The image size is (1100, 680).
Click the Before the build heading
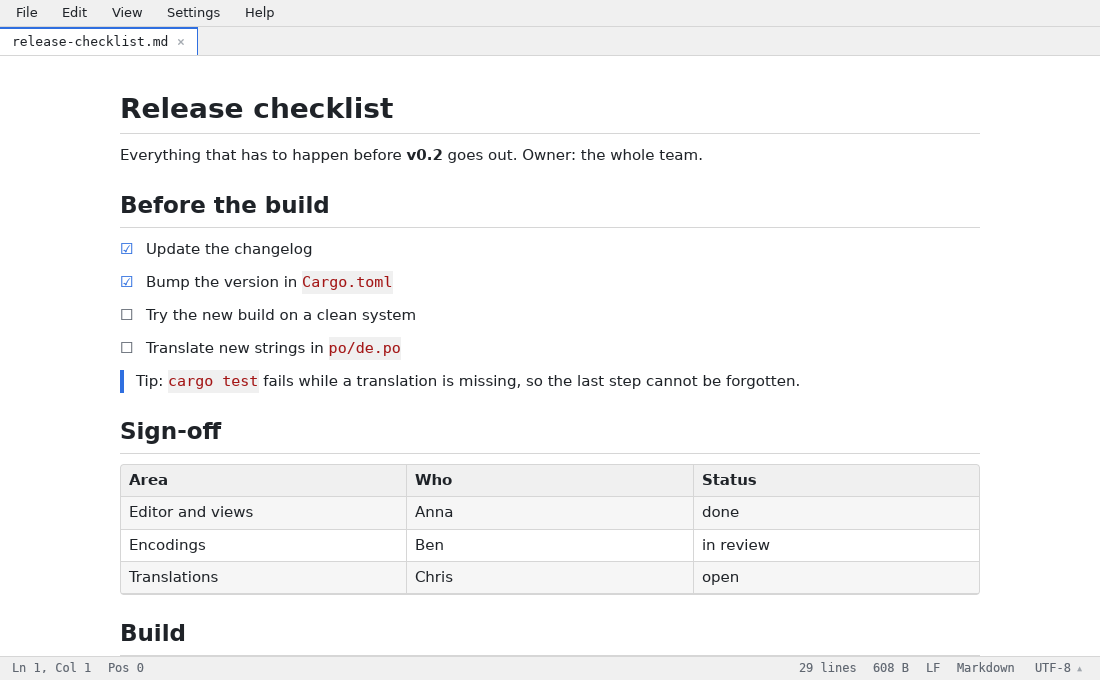(x=224, y=205)
